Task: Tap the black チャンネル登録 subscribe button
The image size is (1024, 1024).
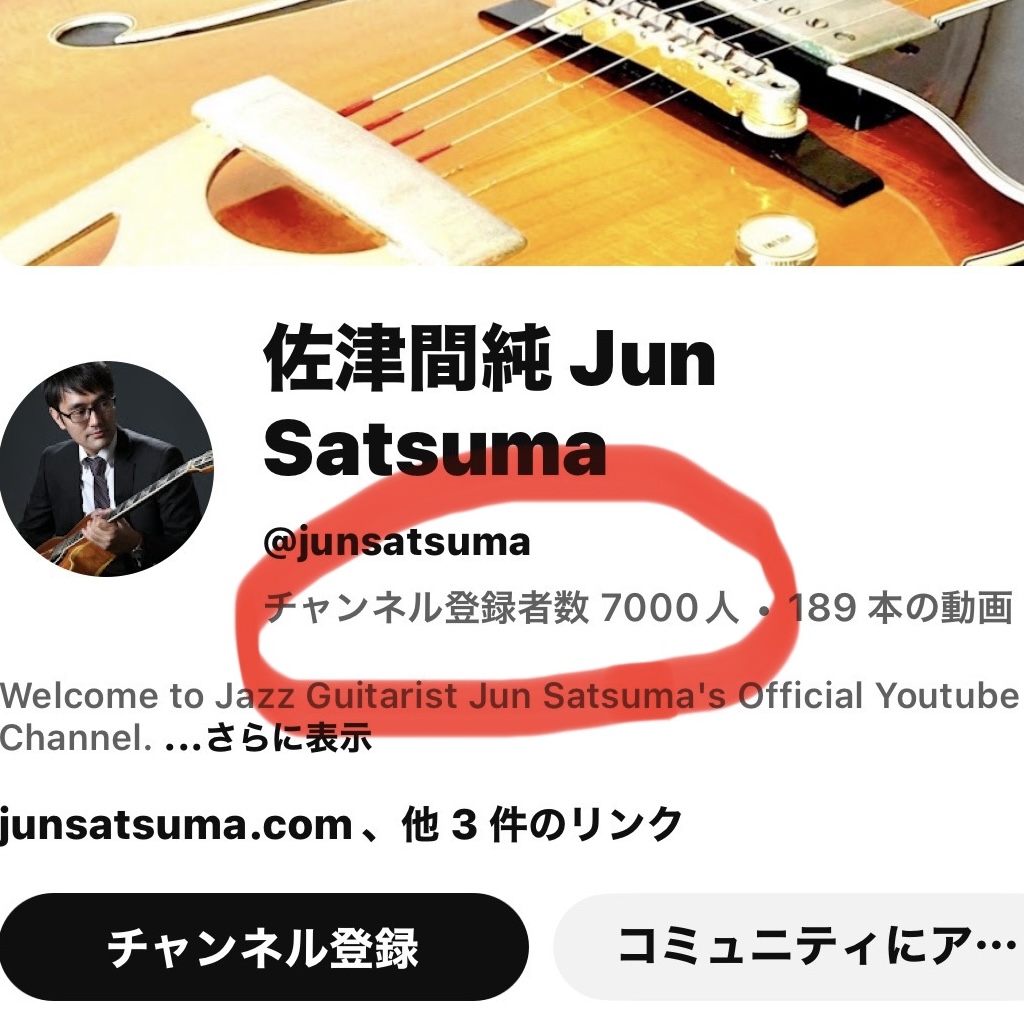Action: [263, 948]
